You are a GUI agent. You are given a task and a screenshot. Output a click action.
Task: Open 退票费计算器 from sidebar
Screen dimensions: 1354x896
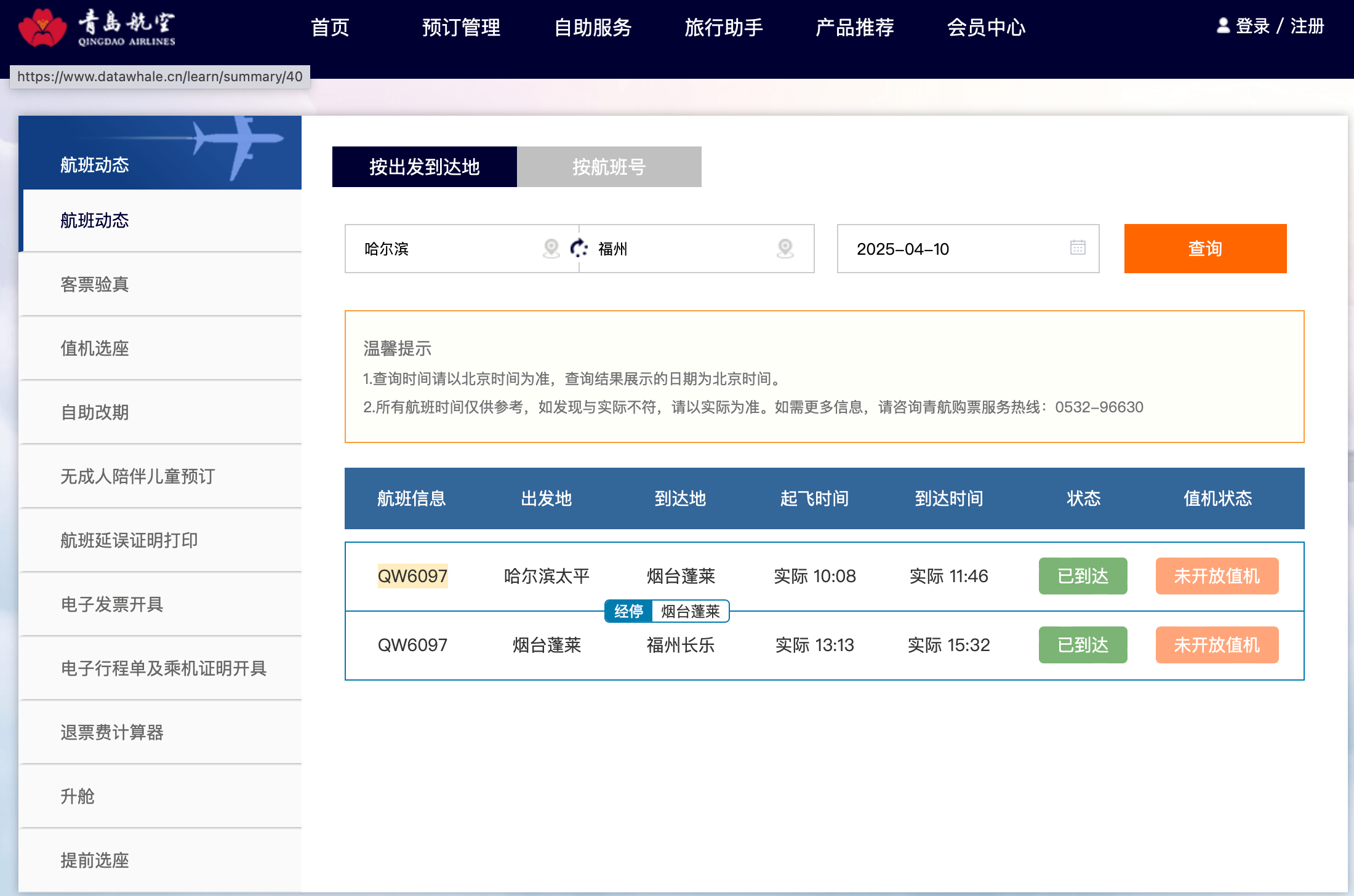[112, 732]
